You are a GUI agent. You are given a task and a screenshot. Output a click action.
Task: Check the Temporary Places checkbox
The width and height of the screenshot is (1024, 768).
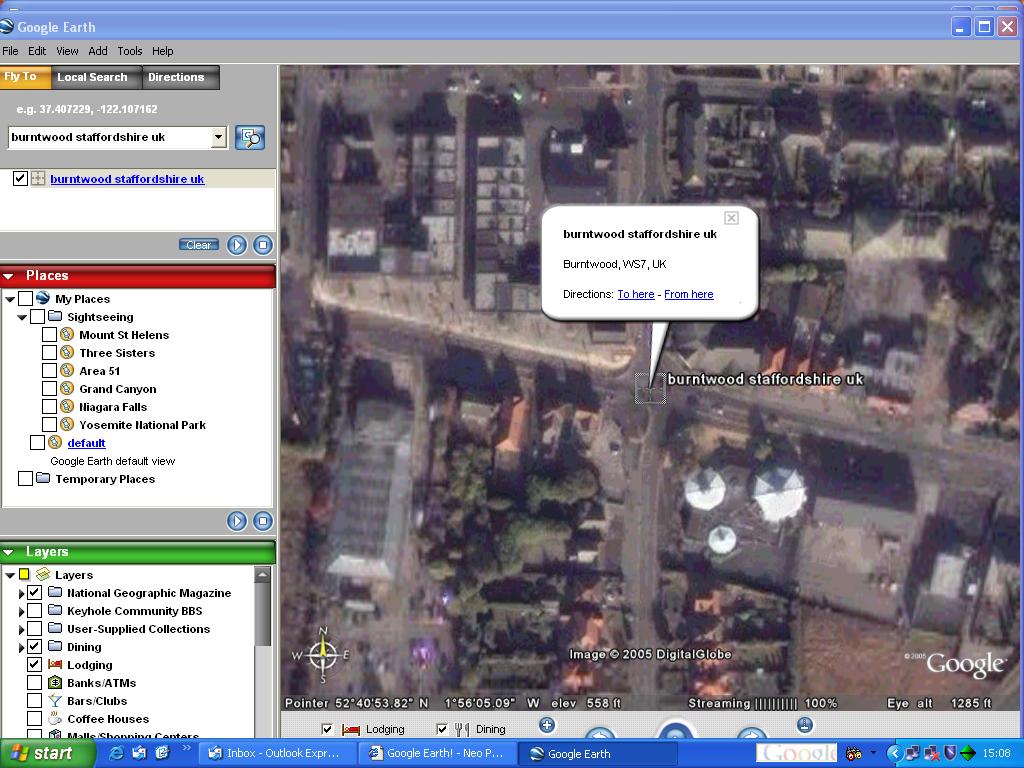click(25, 479)
